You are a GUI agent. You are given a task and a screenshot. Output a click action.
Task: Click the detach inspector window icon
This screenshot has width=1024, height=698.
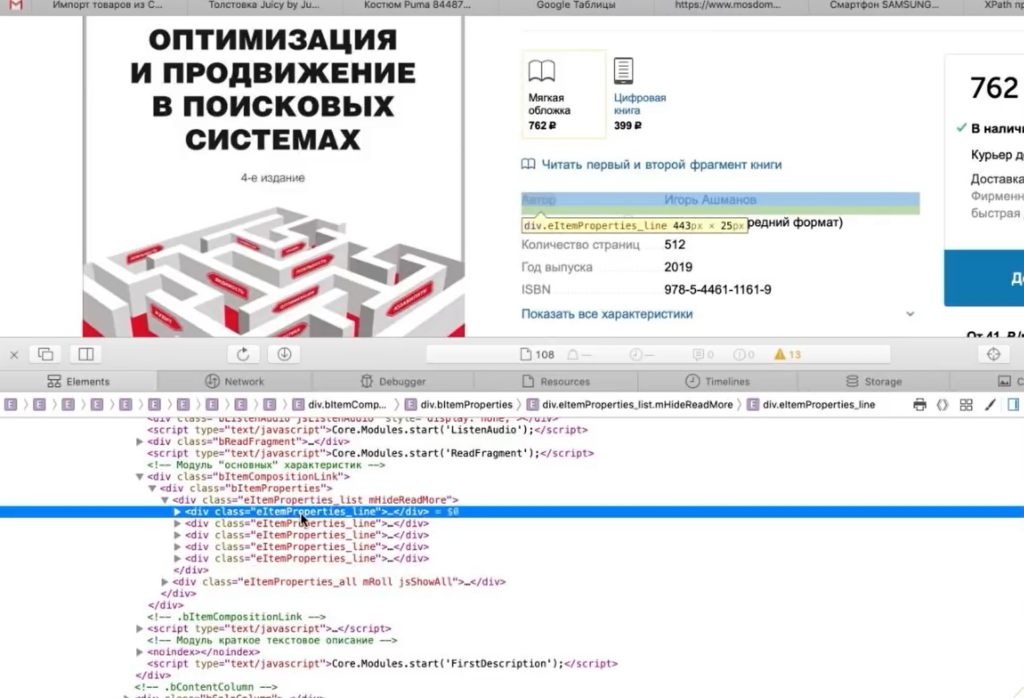(46, 354)
